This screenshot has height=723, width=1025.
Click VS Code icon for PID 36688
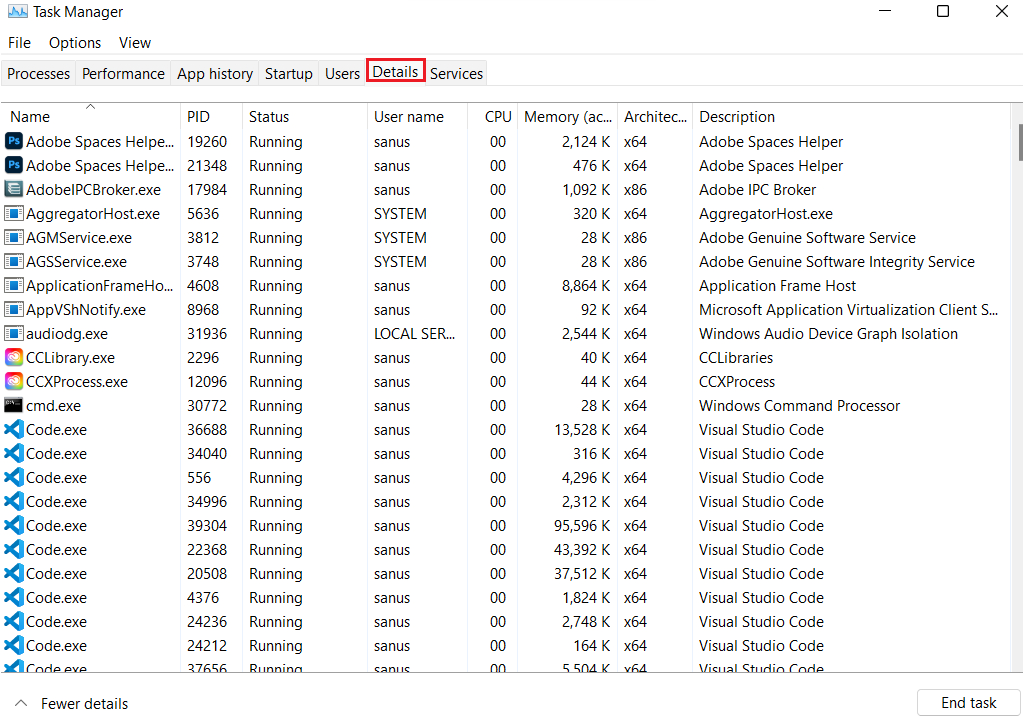coord(14,429)
